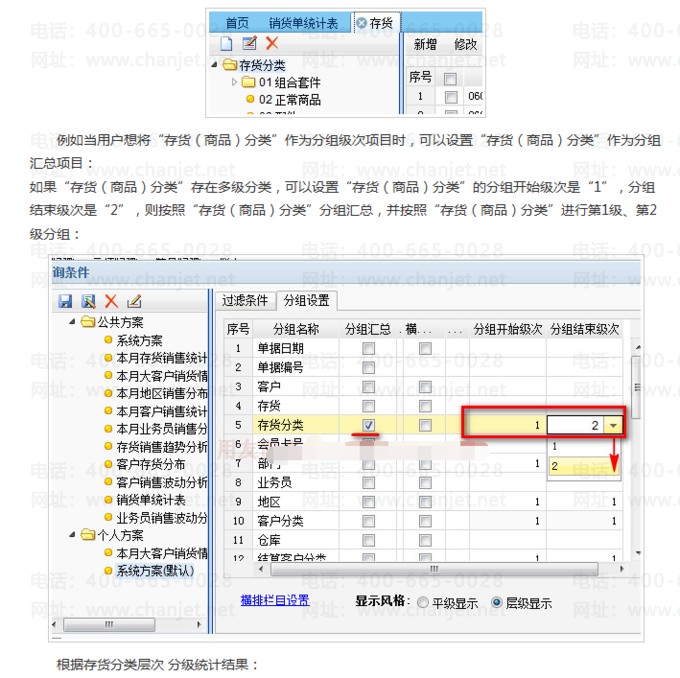Click the blue floppy save icon in the query panel
This screenshot has height=678, width=680.
(65, 301)
